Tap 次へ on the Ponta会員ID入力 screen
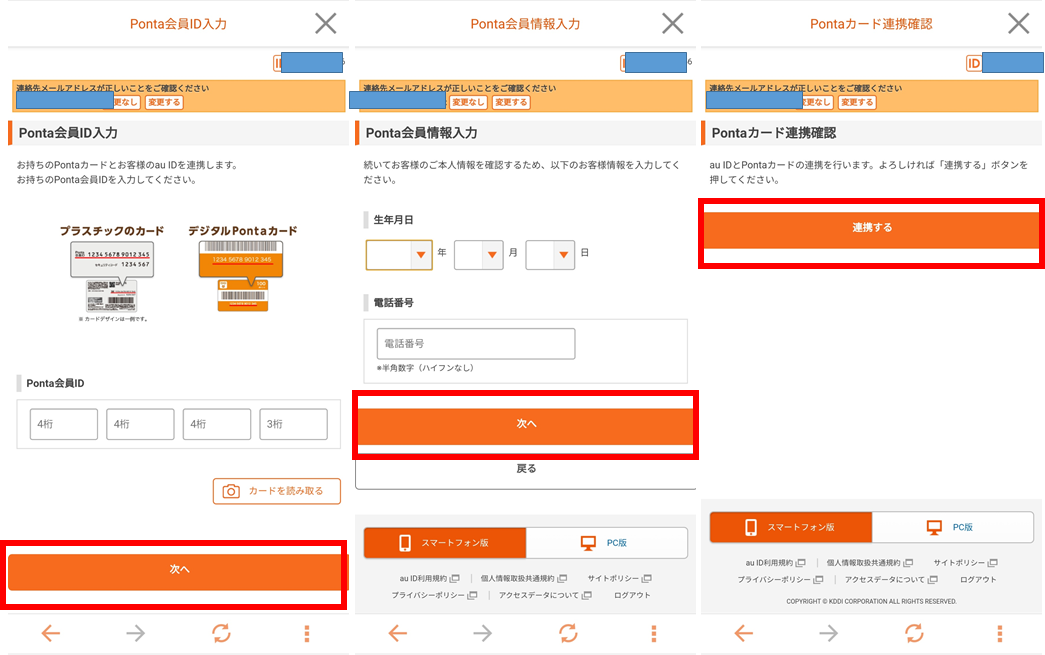1045x655 pixels. point(178,572)
